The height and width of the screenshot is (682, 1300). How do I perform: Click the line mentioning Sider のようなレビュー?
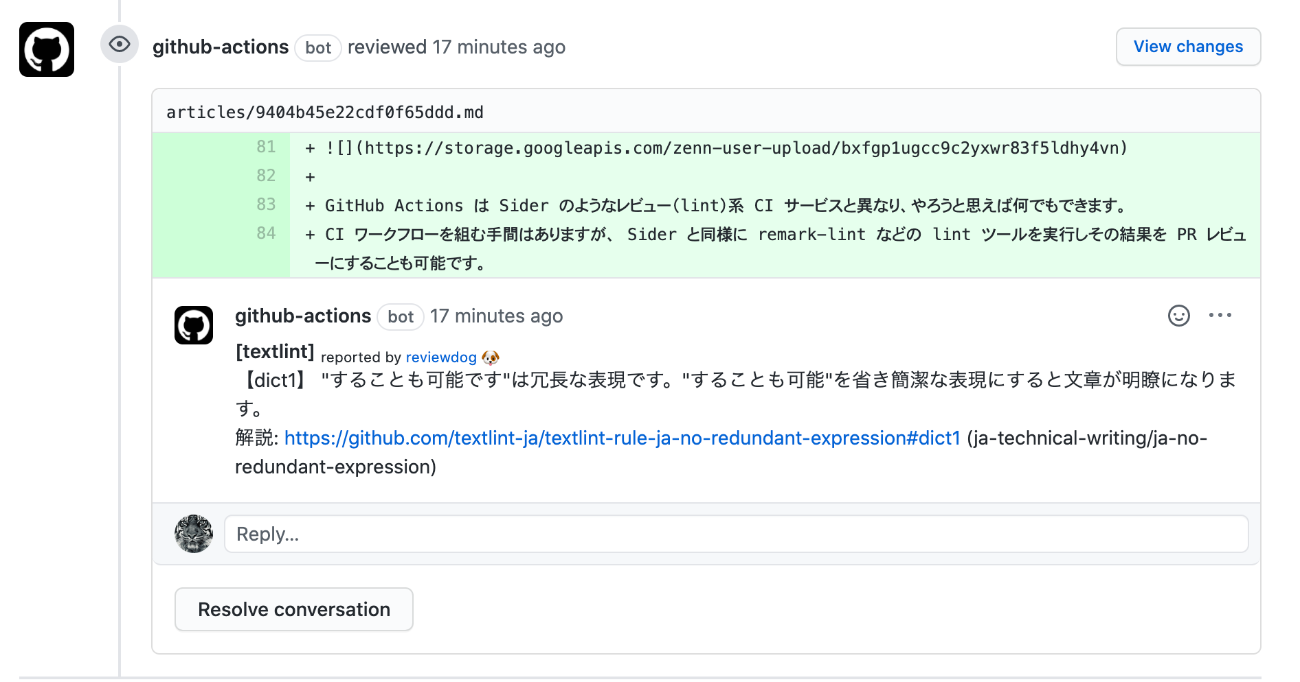coord(715,205)
